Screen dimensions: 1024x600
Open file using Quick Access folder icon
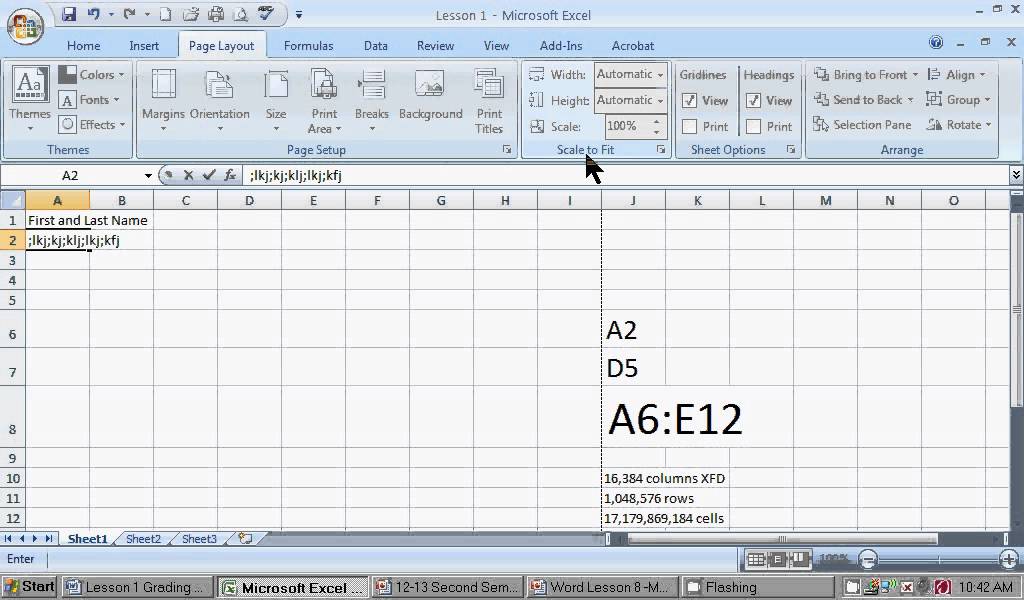pos(191,14)
